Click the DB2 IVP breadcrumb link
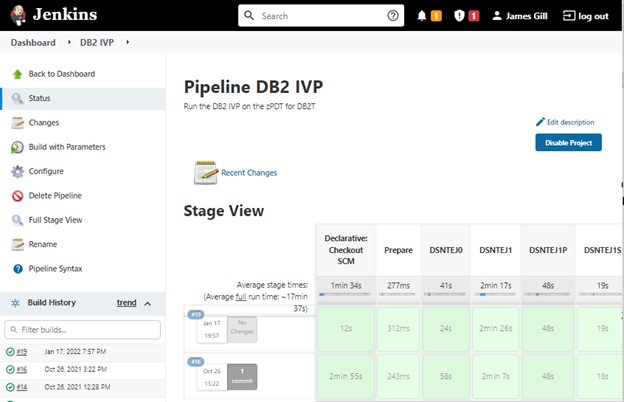The image size is (624, 402). click(97, 42)
